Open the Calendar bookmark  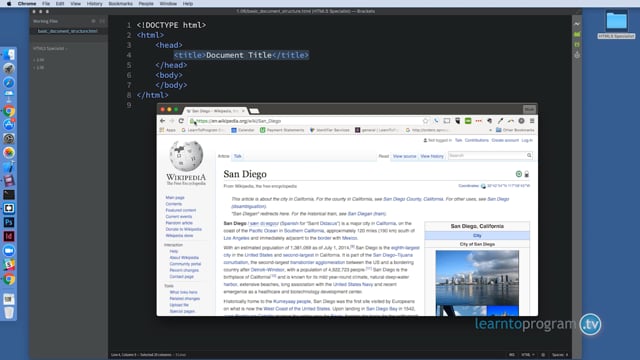tap(242, 130)
